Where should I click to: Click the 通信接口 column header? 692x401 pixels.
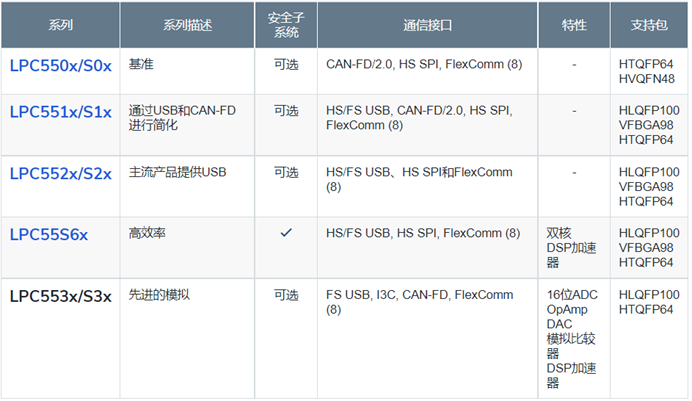[x=427, y=24]
